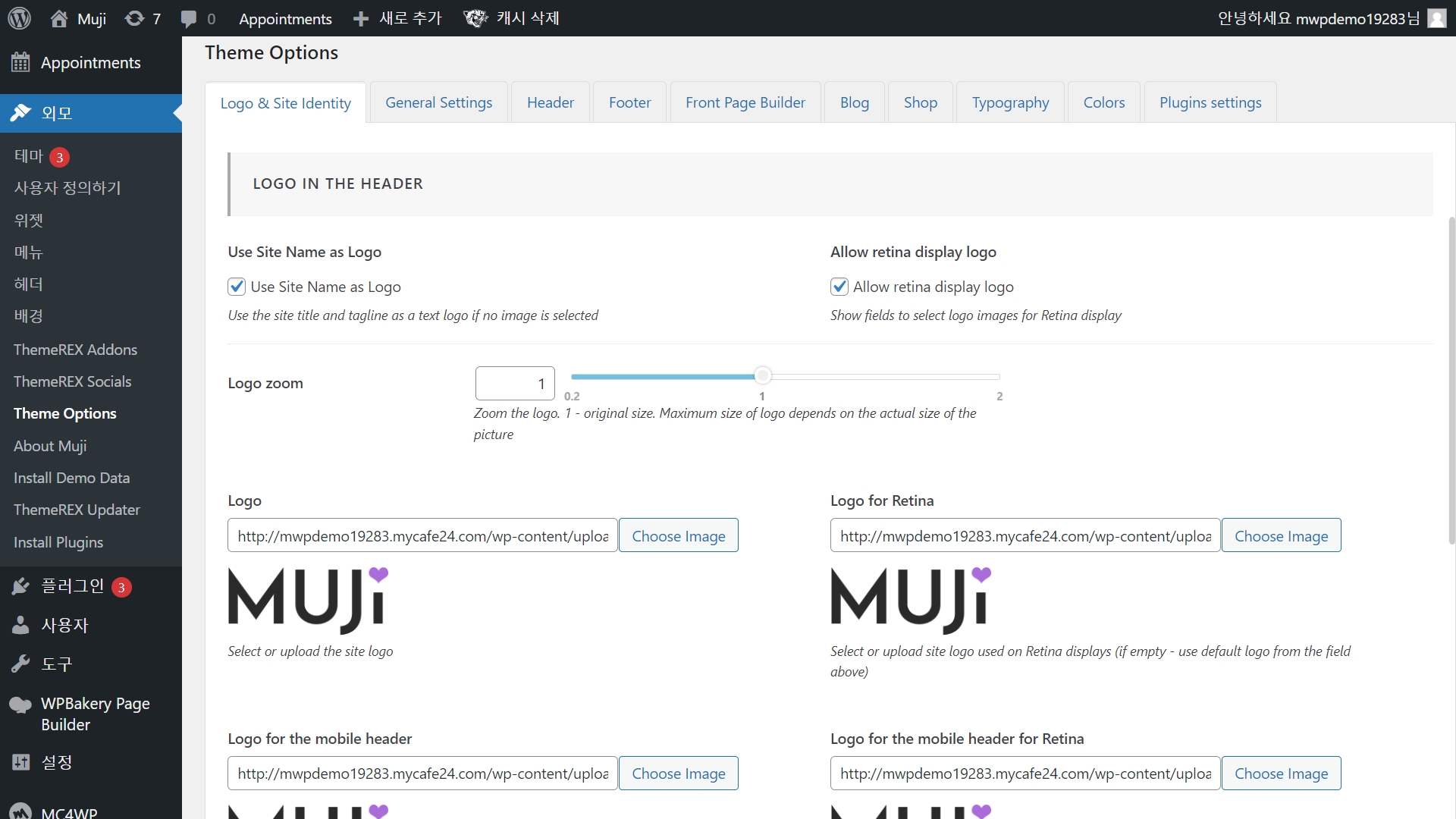This screenshot has width=1456, height=819.
Task: Choose Image for the Logo field
Action: coord(679,535)
